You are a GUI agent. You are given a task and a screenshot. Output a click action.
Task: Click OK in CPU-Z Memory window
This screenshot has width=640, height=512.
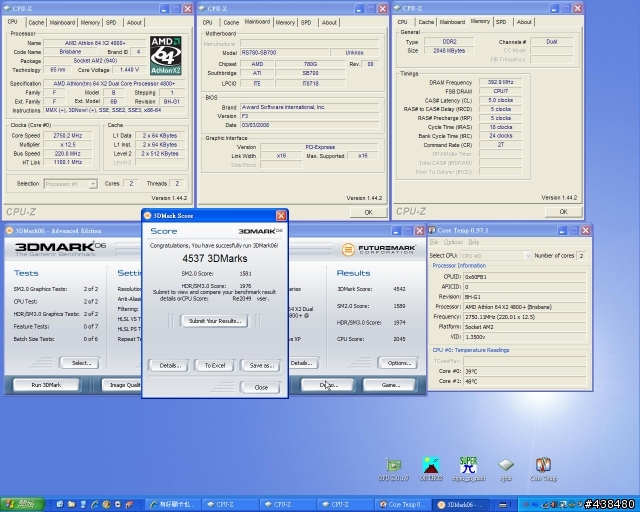563,212
